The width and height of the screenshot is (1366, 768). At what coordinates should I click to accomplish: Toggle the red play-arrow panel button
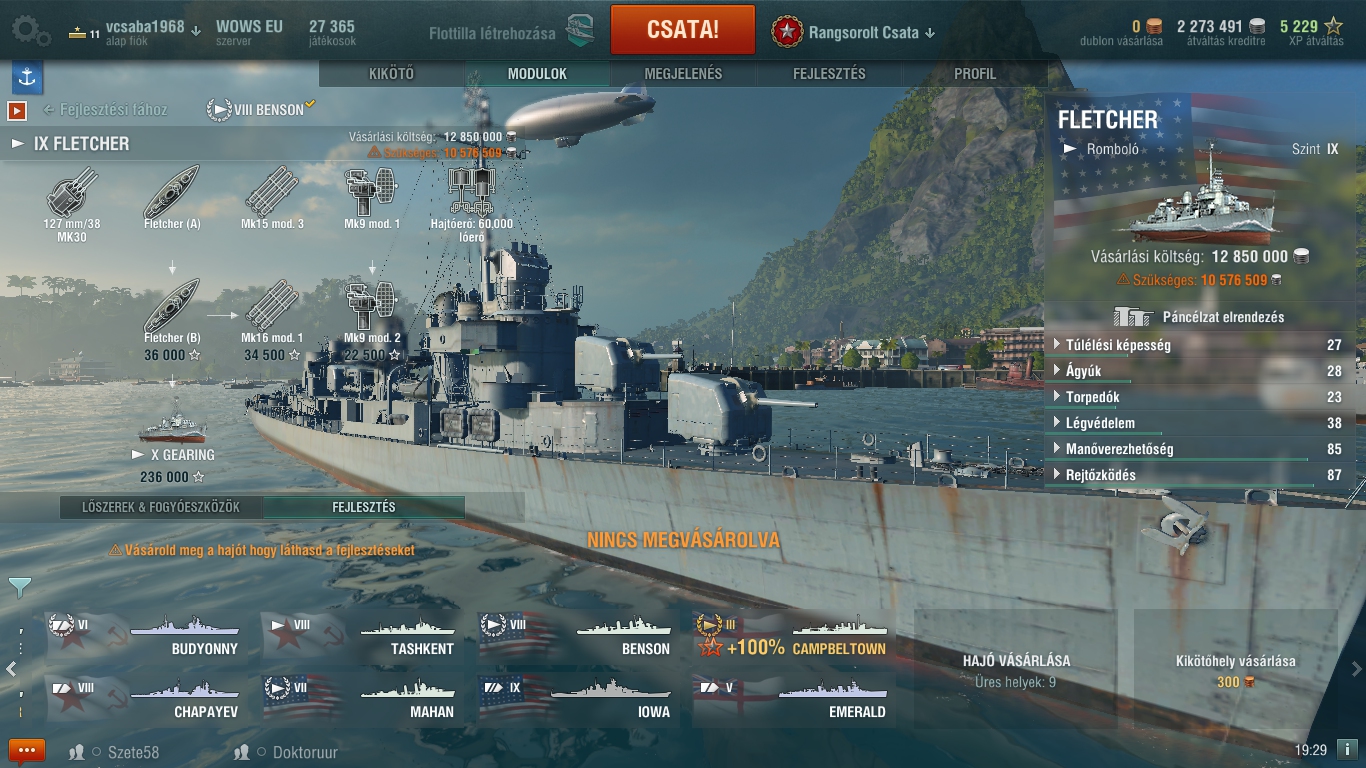(17, 110)
